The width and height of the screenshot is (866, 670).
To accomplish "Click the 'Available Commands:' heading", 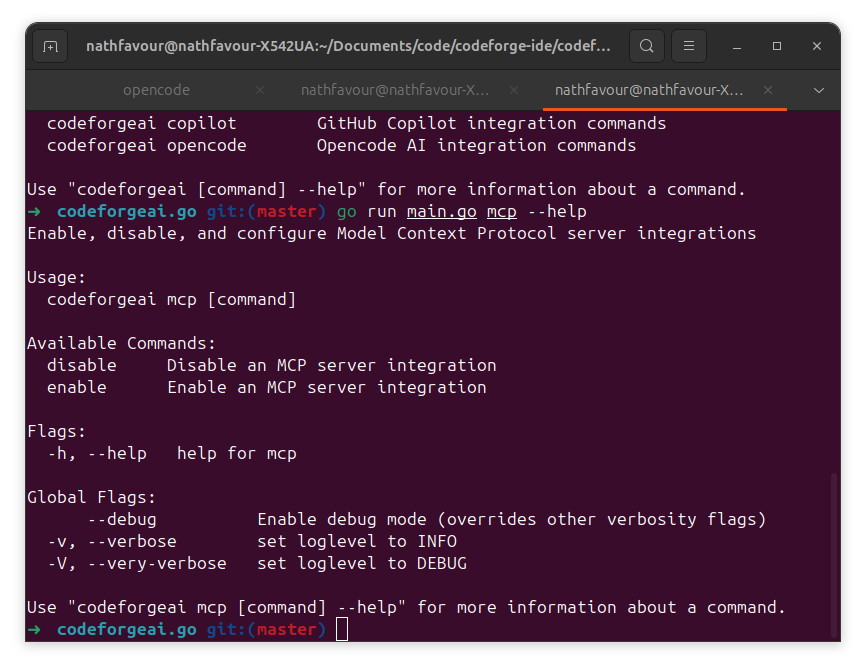I will click(122, 343).
